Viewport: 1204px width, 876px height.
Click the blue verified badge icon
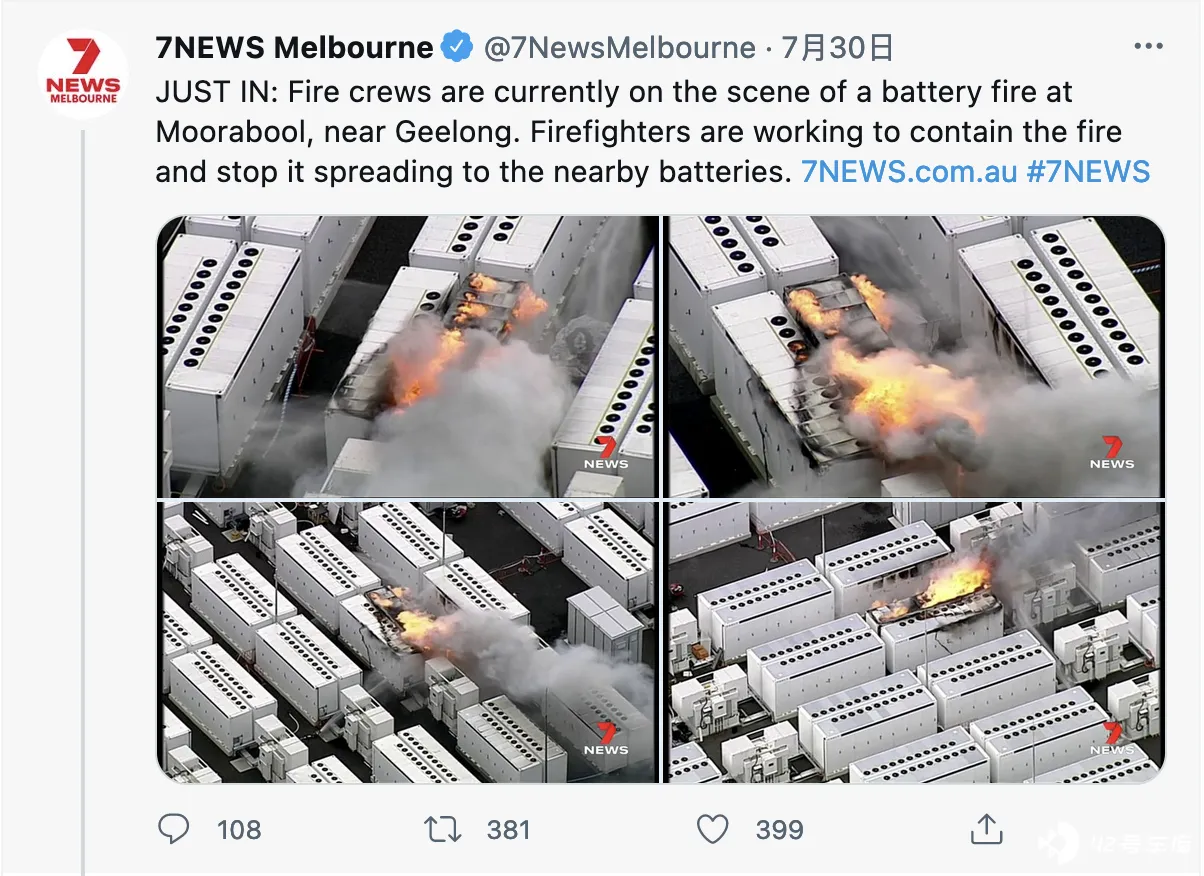pos(458,46)
